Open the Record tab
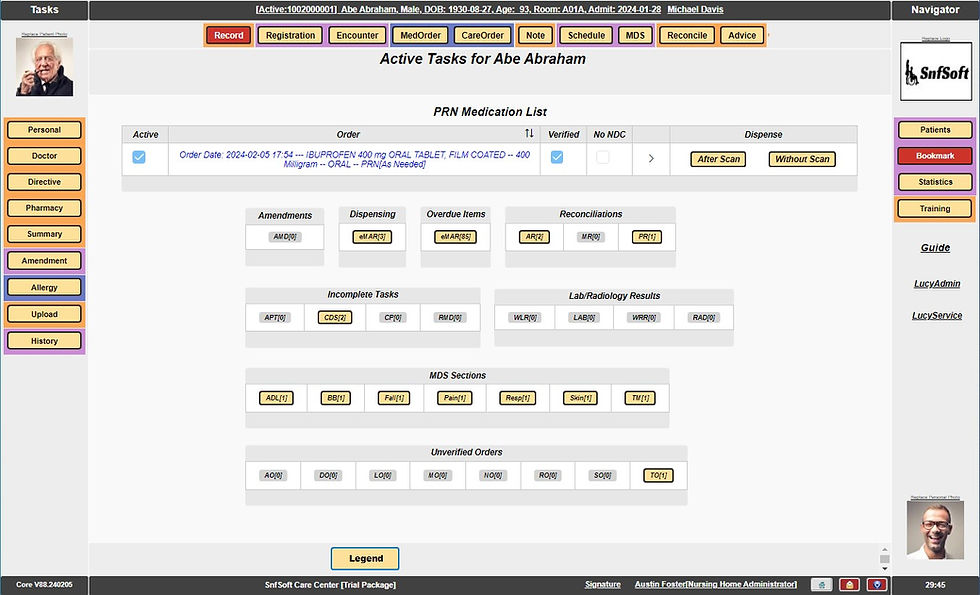Viewport: 980px width, 595px height. tap(229, 36)
